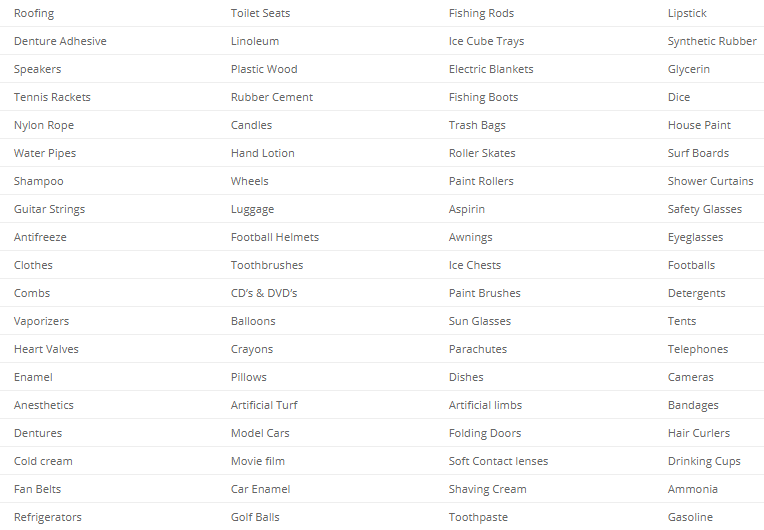Click the Heart Valves entry
The image size is (764, 530).
(x=46, y=349)
